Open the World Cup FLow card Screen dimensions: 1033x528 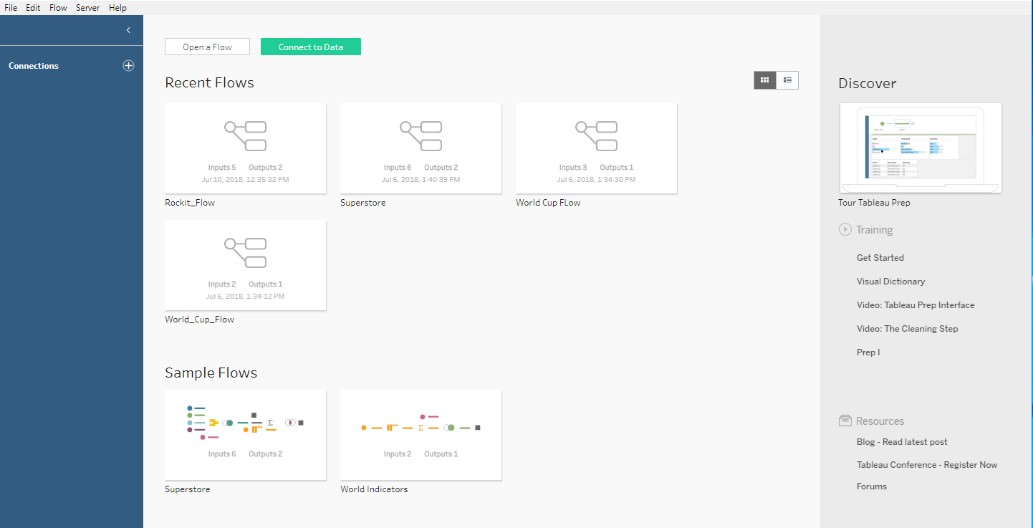[x=596, y=148]
